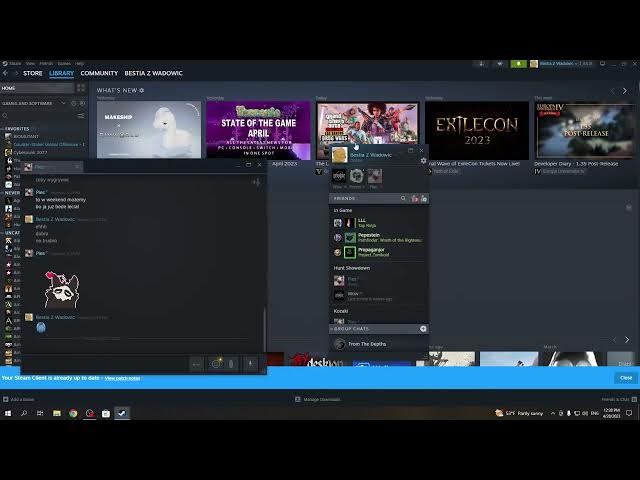
Task: Open the Friends menu in the menu bar
Action: 46,64
